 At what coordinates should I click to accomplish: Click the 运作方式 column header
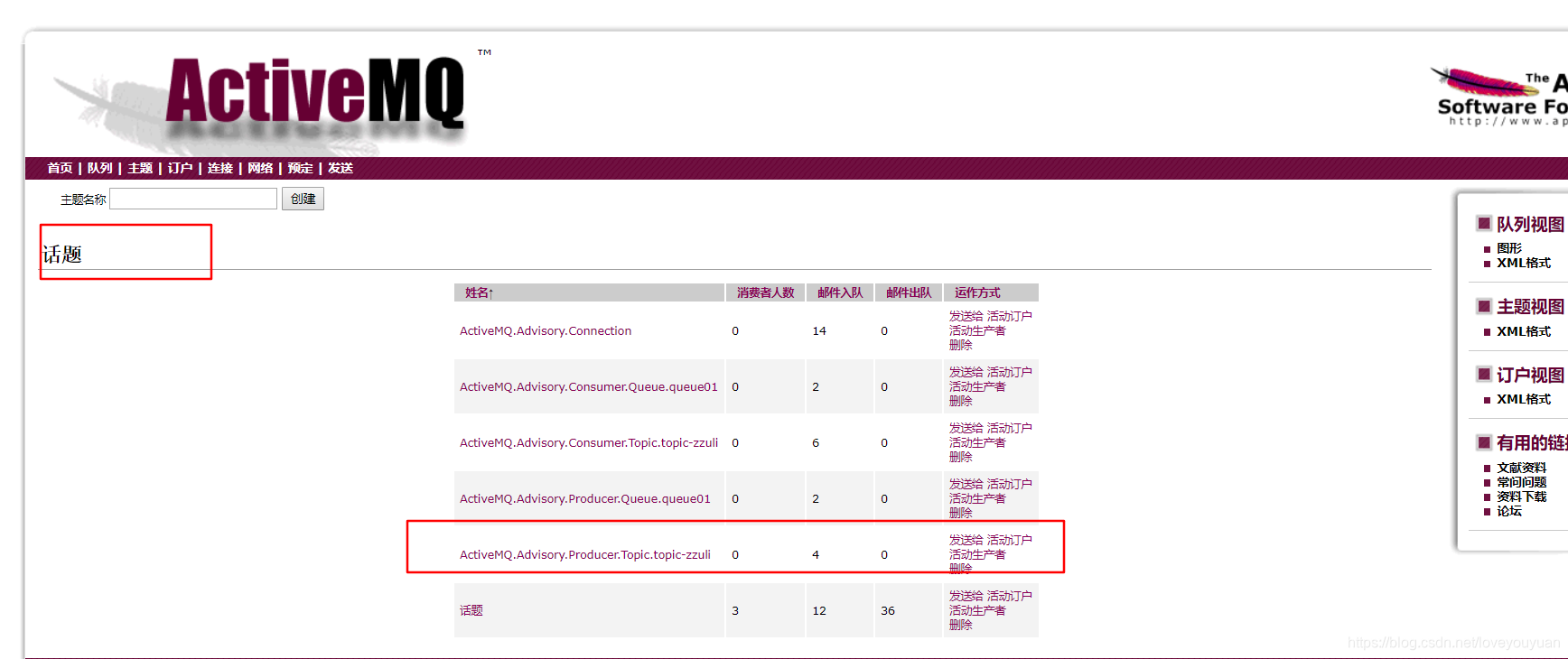tap(977, 292)
